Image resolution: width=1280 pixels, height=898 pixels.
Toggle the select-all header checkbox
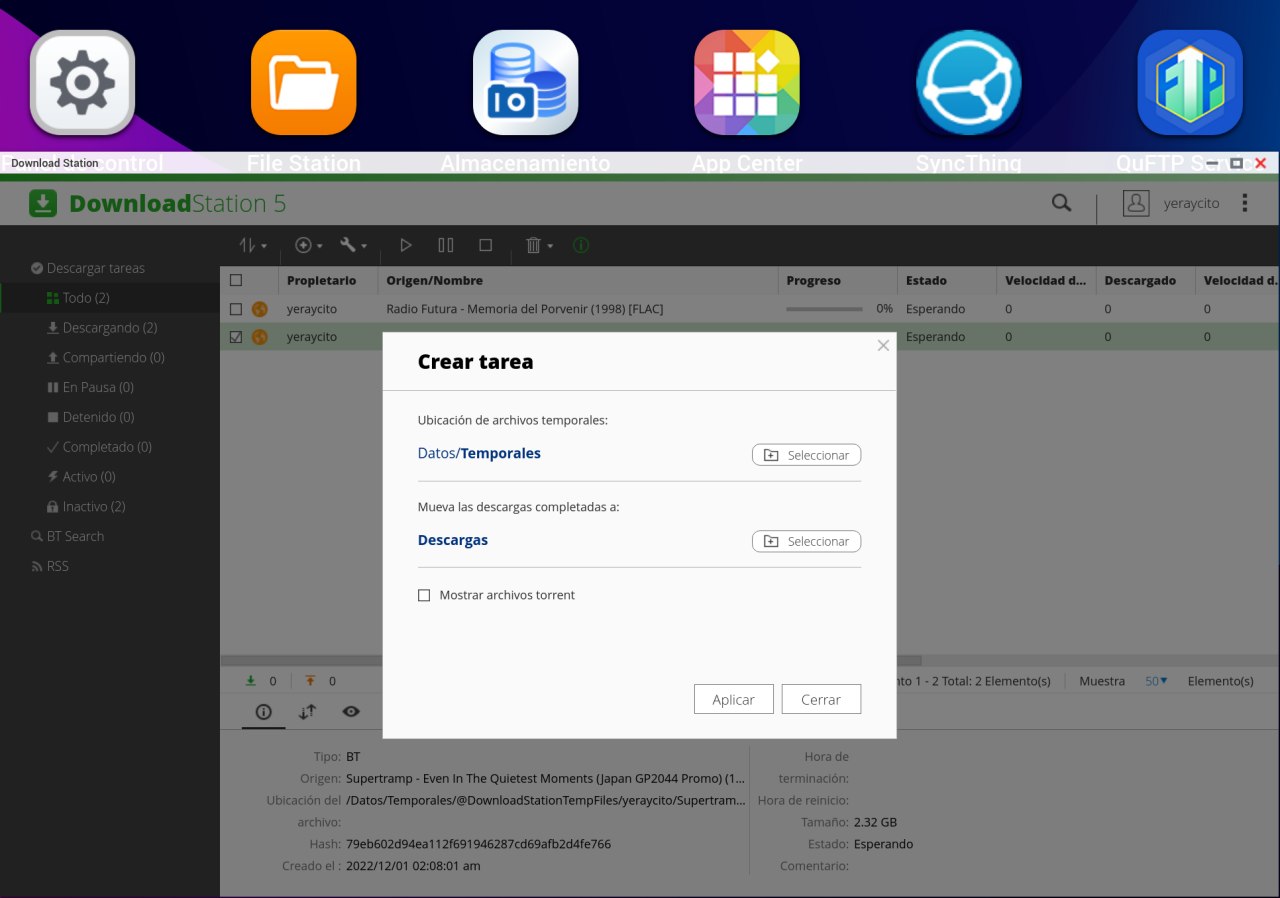236,281
